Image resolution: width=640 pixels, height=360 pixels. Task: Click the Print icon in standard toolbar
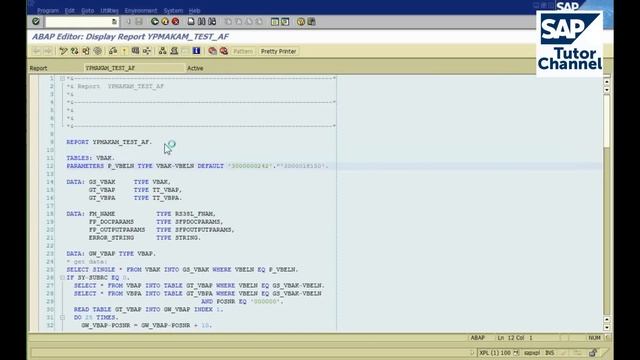[191, 22]
